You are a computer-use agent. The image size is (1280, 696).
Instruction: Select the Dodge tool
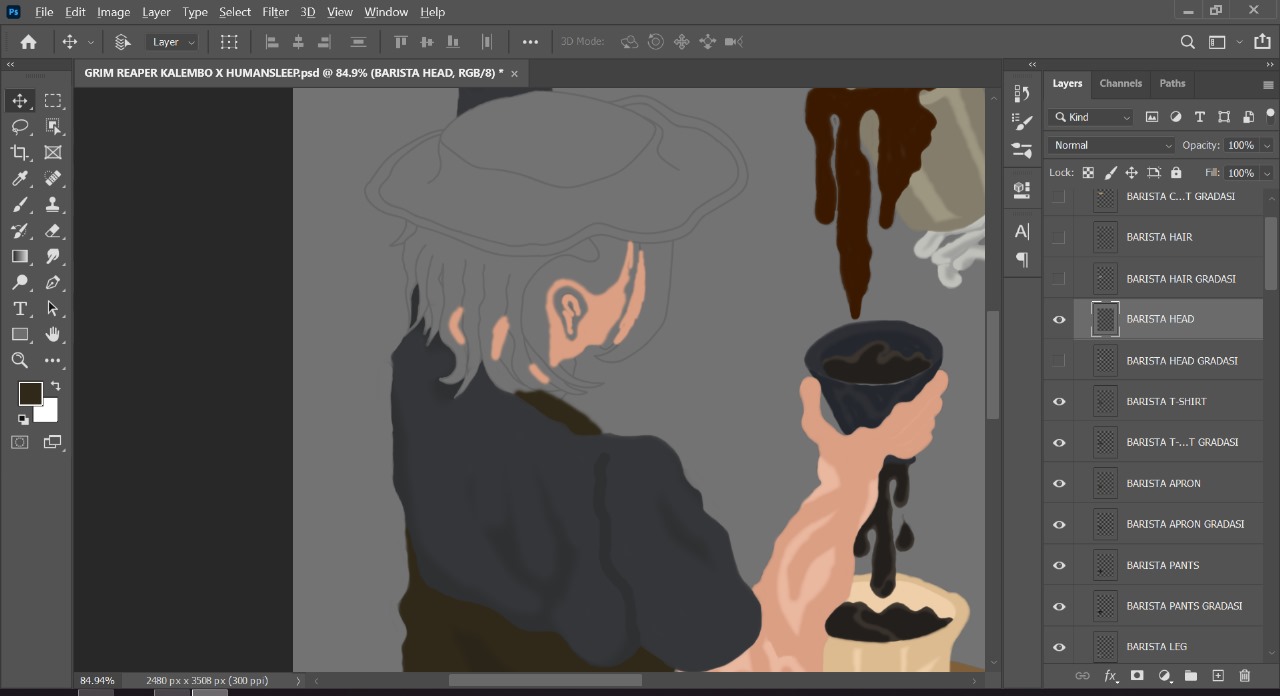pyautogui.click(x=20, y=283)
